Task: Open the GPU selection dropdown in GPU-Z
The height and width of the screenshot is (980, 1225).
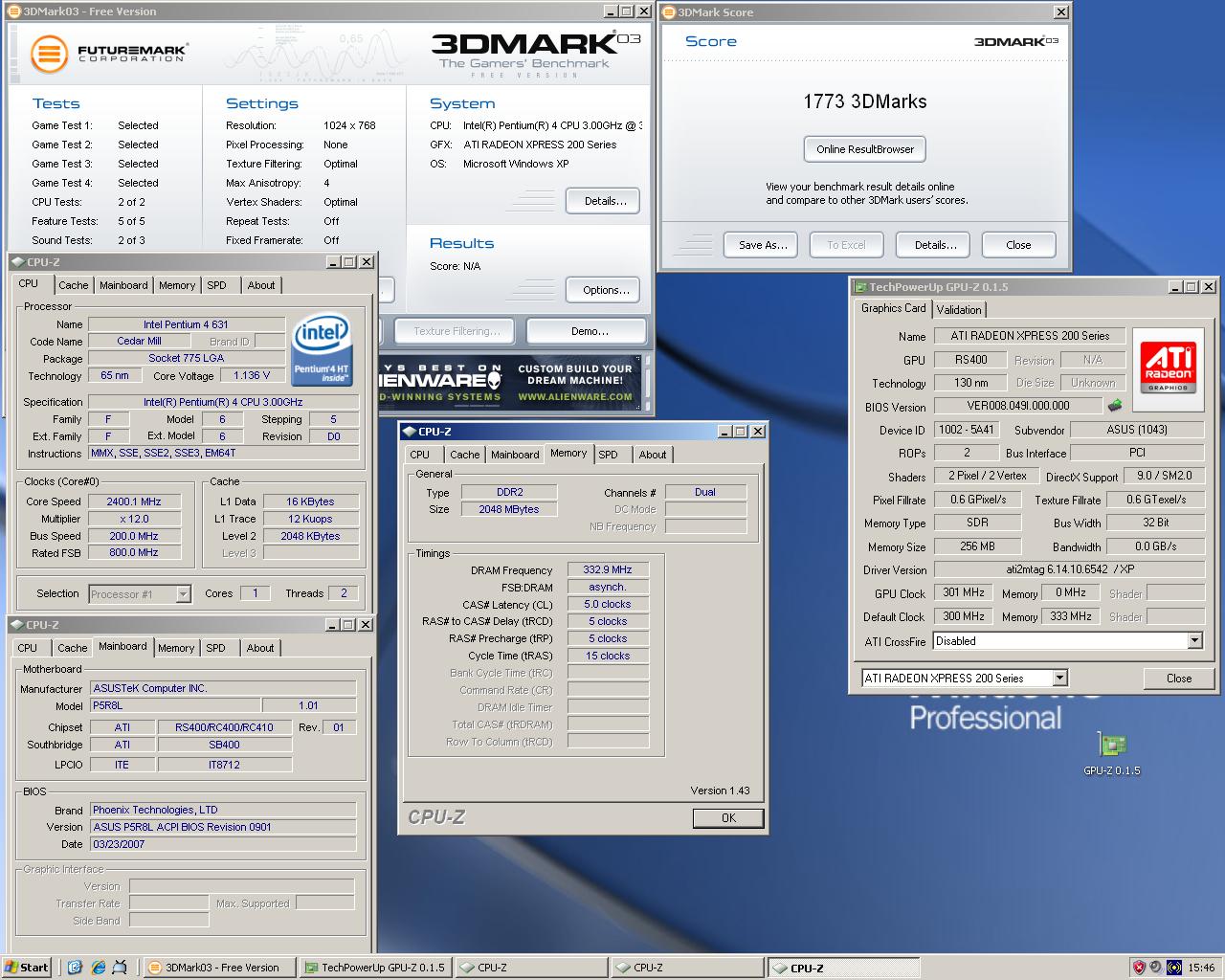Action: pos(1059,678)
